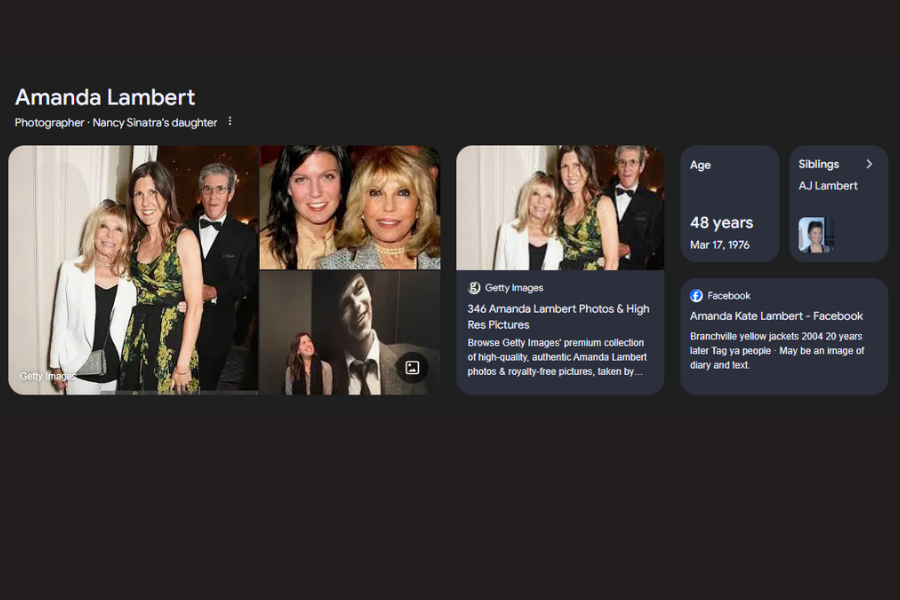Open AJ Lambert sibling thumbnail
900x600 pixels.
[816, 234]
